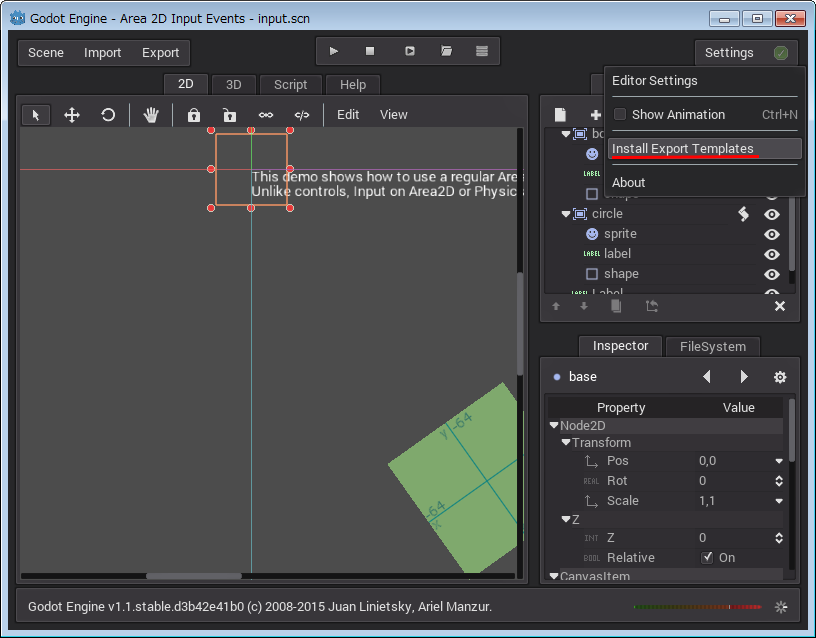
Task: Move node down in scene tree
Action: tap(584, 306)
